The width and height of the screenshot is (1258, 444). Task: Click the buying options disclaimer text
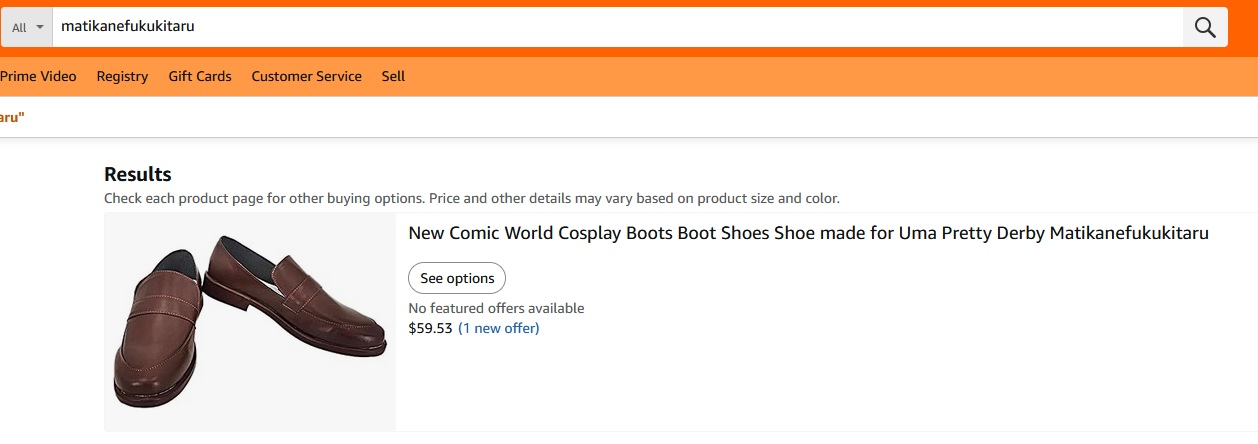(x=471, y=198)
